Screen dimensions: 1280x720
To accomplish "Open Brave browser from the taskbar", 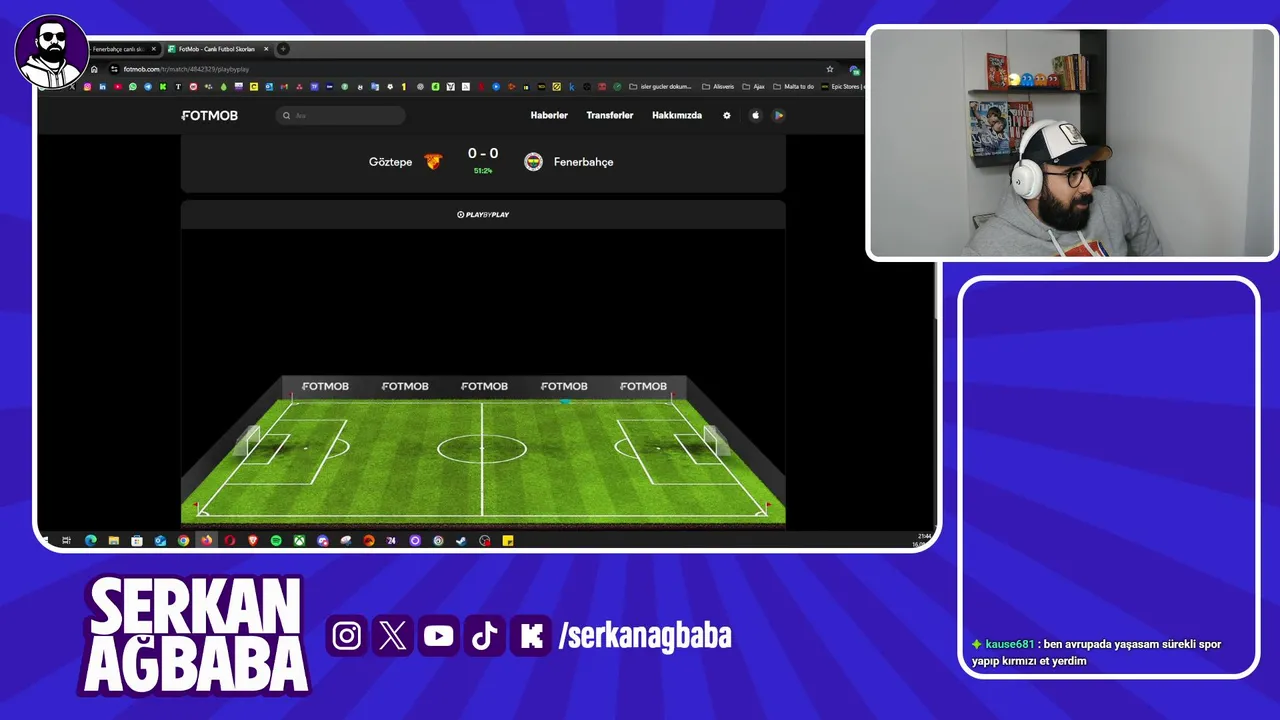I will click(253, 541).
